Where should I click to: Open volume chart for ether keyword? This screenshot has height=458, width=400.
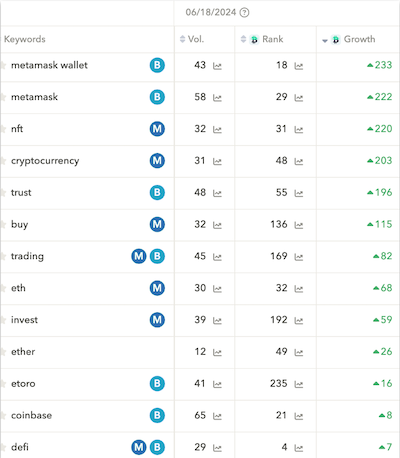[x=217, y=352]
